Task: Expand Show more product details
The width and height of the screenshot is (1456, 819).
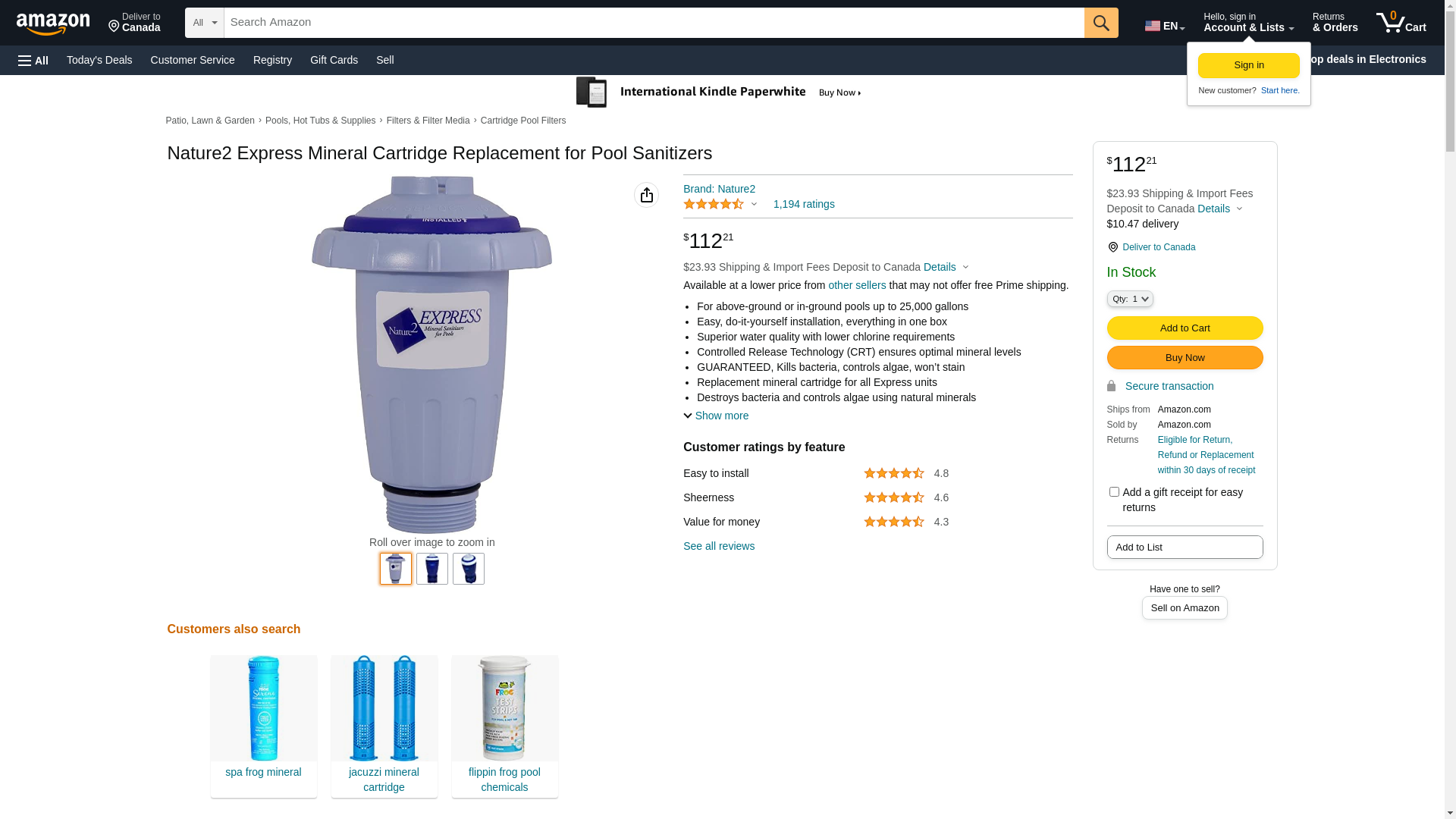Action: click(x=716, y=416)
